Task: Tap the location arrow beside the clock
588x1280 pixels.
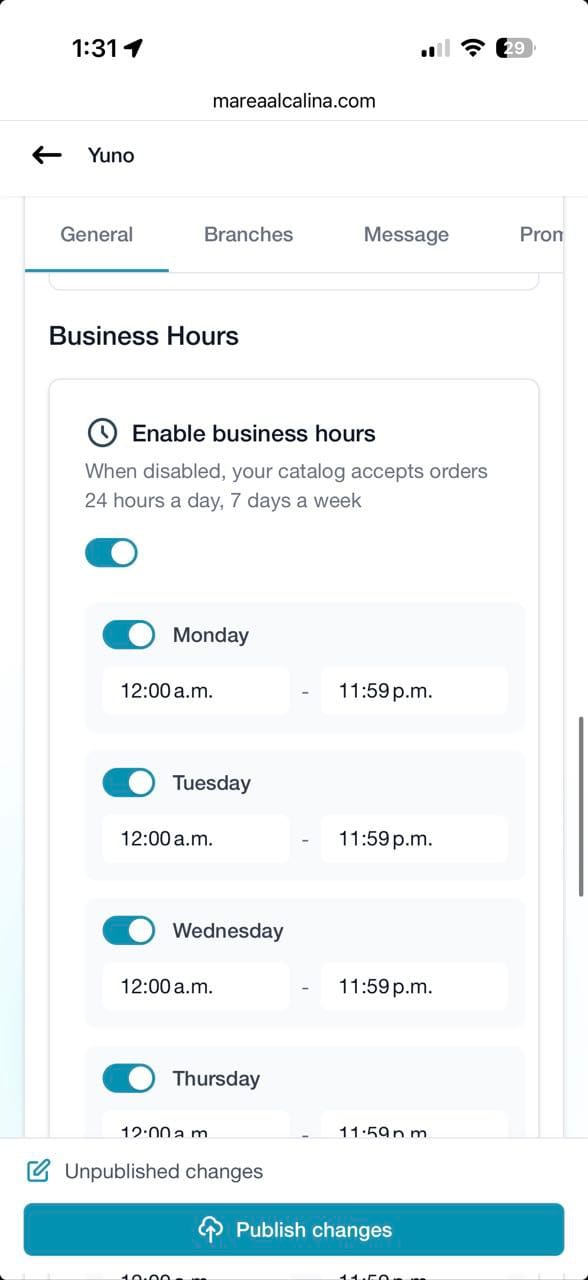Action: click(134, 45)
